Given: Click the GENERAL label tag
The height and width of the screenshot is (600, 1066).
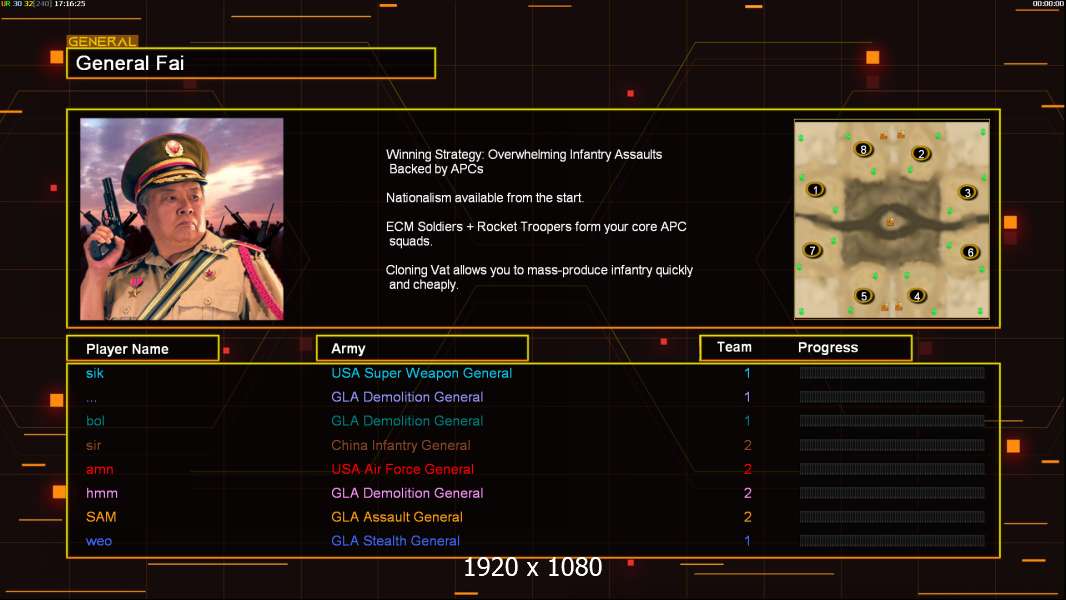Looking at the screenshot, I should click(102, 41).
